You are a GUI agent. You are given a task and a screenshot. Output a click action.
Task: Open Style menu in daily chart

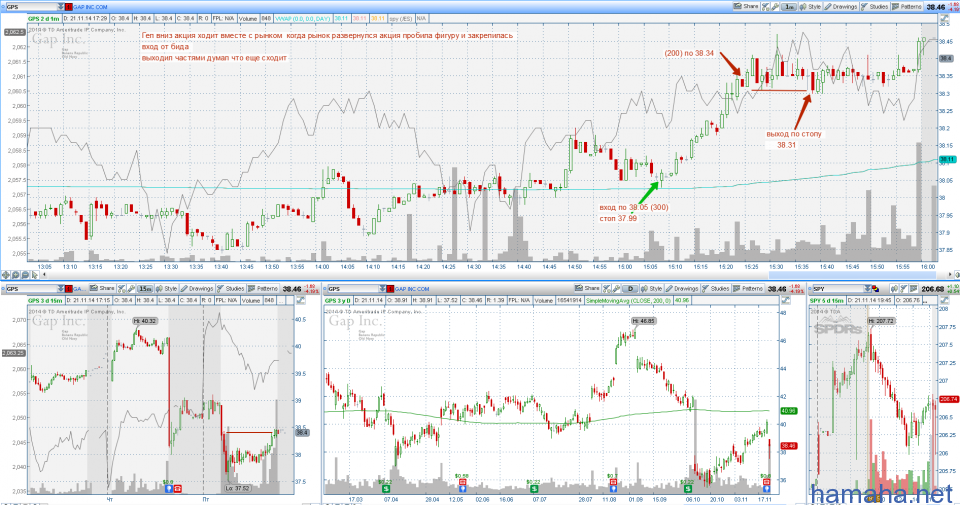pyautogui.click(x=651, y=288)
